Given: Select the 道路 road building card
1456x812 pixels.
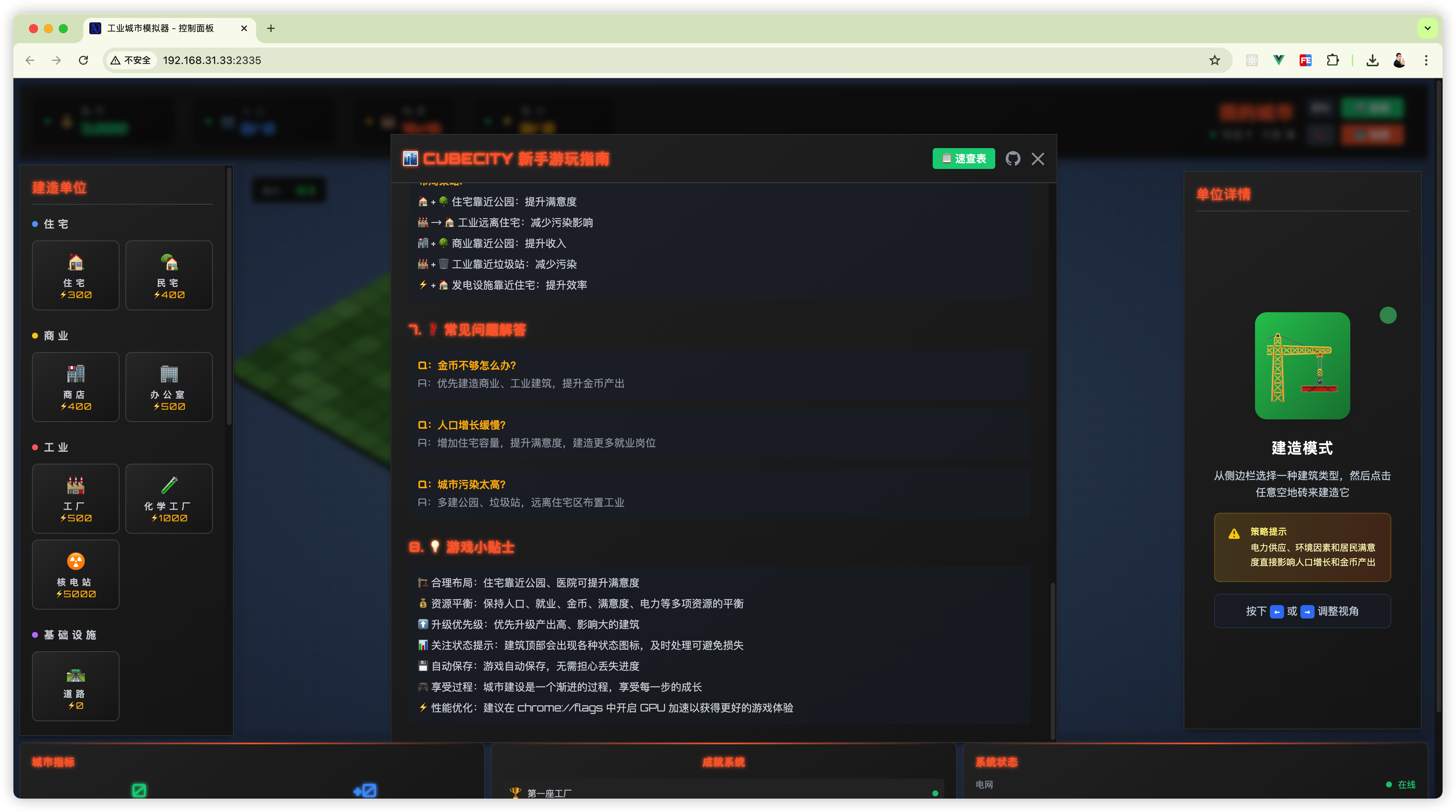Looking at the screenshot, I should tap(75, 686).
